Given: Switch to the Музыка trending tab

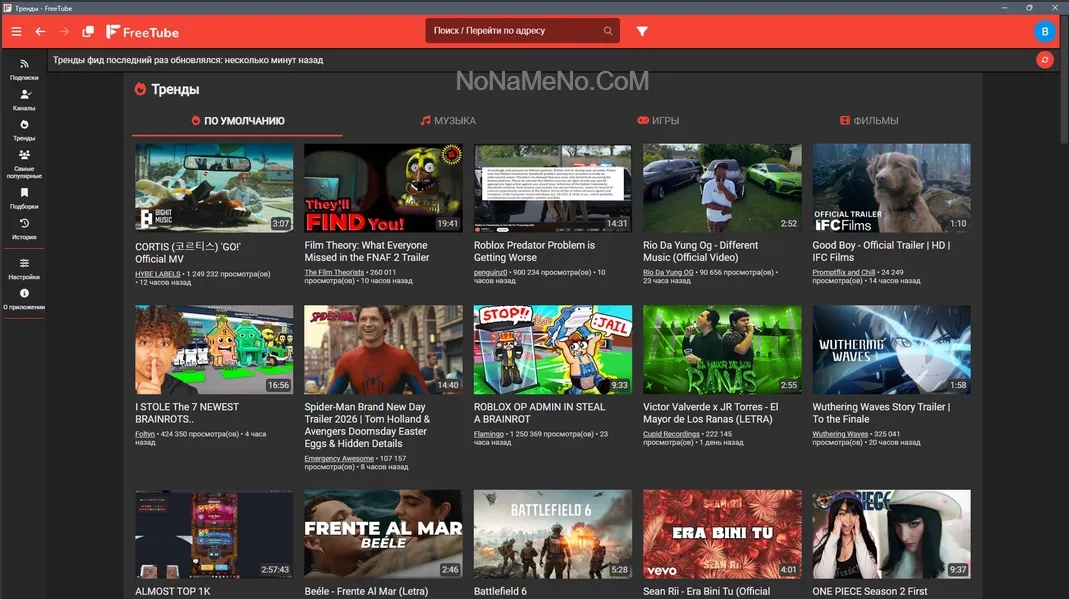Looking at the screenshot, I should coord(448,121).
